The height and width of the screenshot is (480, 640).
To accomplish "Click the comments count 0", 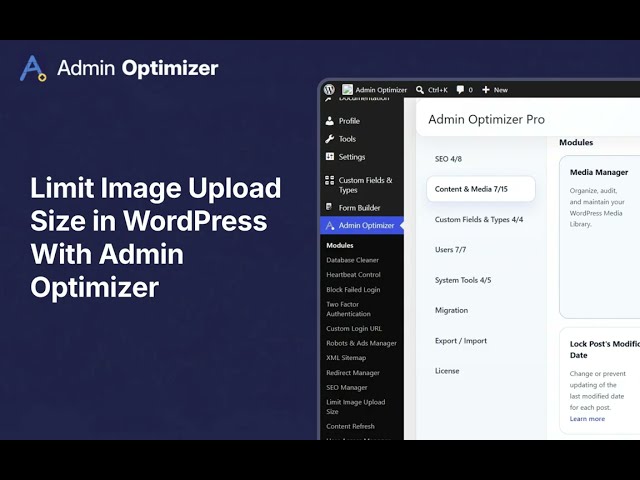I will pos(471,90).
